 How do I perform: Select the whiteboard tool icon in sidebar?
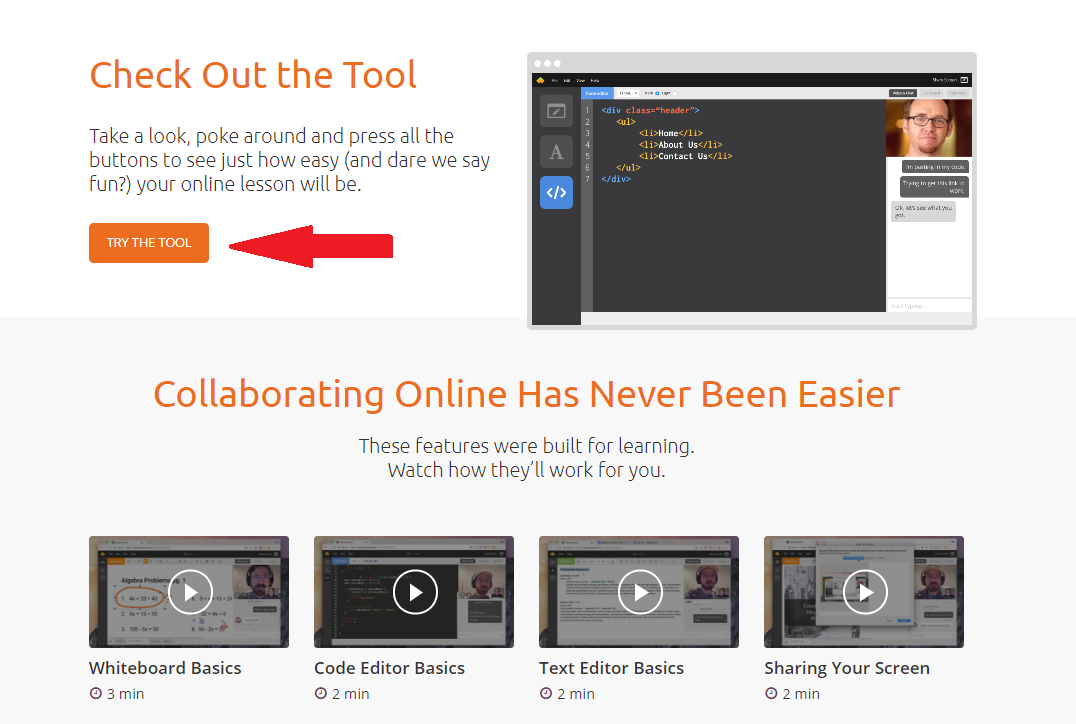(556, 111)
